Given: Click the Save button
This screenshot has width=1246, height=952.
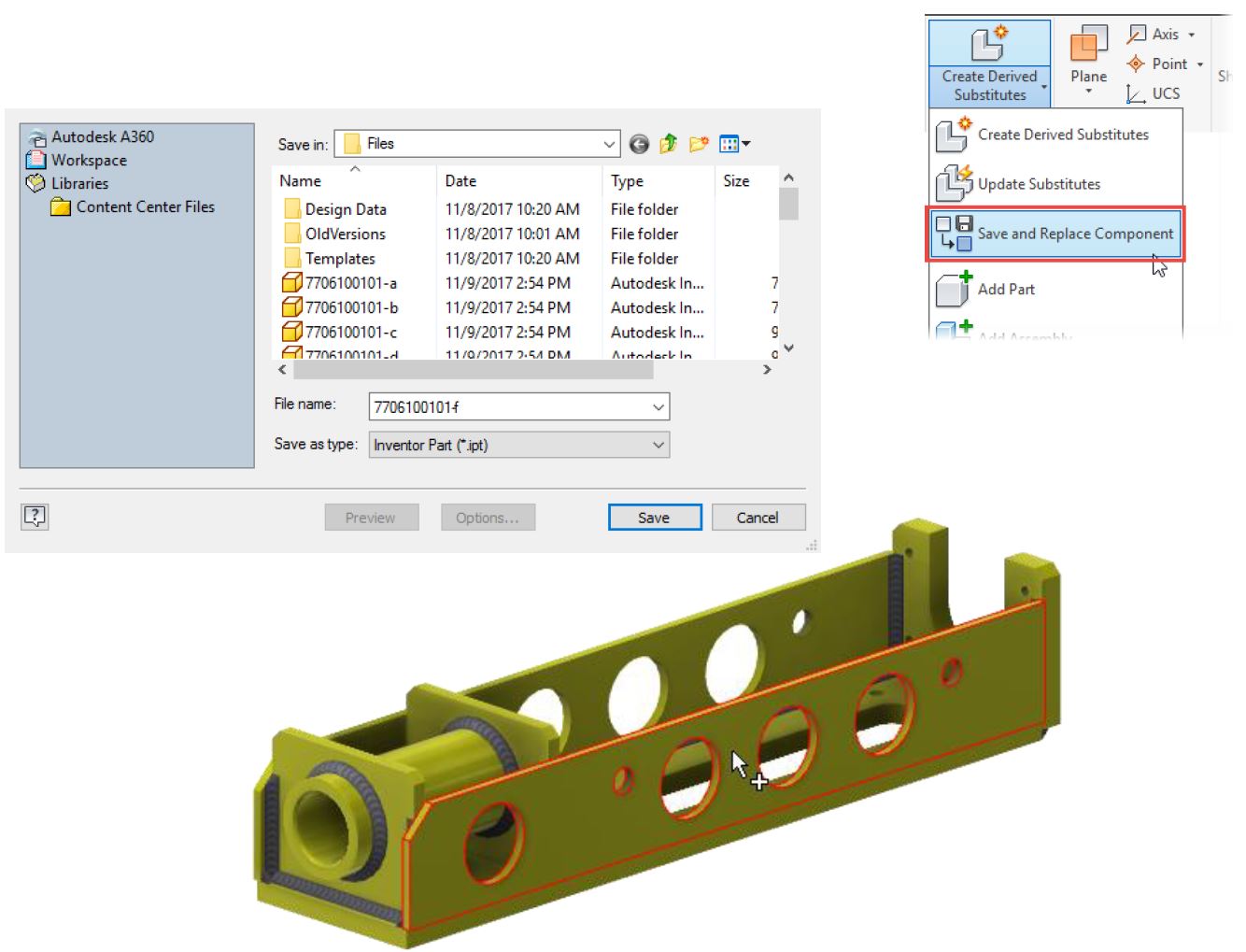Looking at the screenshot, I should 654,518.
